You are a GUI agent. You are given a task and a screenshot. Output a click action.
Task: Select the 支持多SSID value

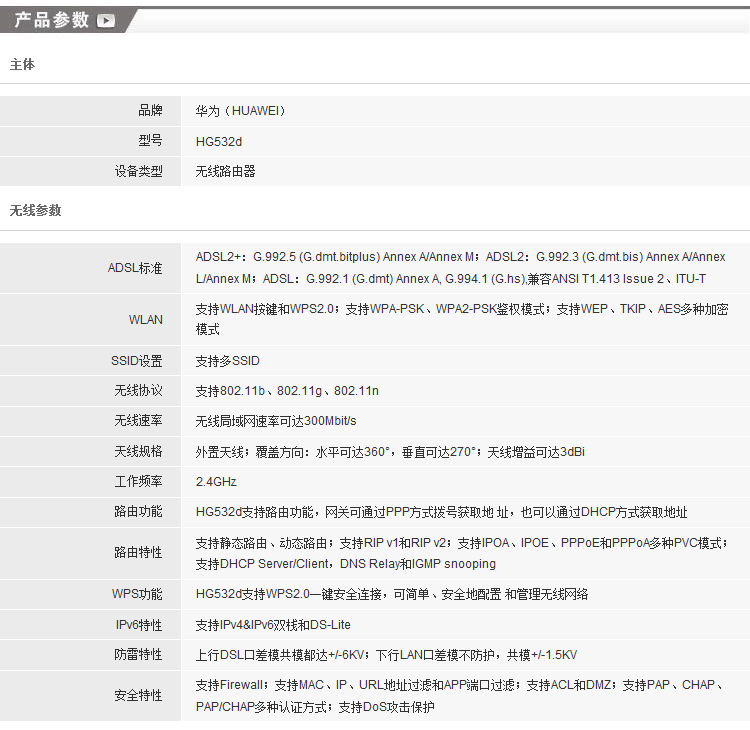[x=227, y=361]
